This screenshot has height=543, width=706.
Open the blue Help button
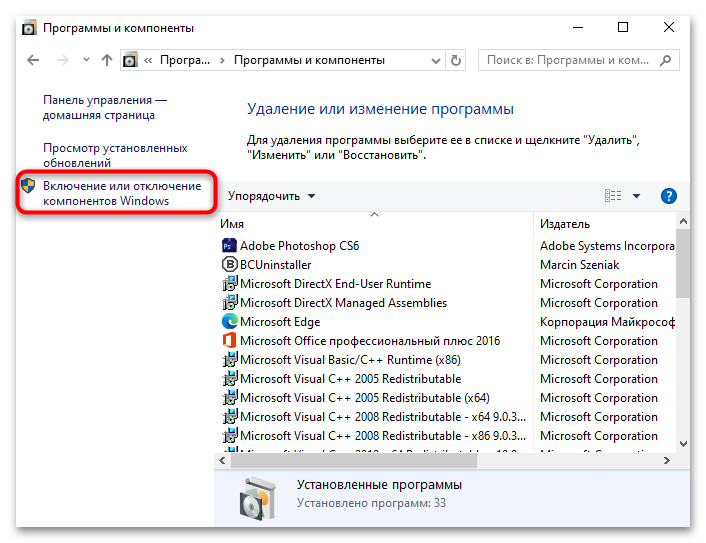pyautogui.click(x=669, y=196)
